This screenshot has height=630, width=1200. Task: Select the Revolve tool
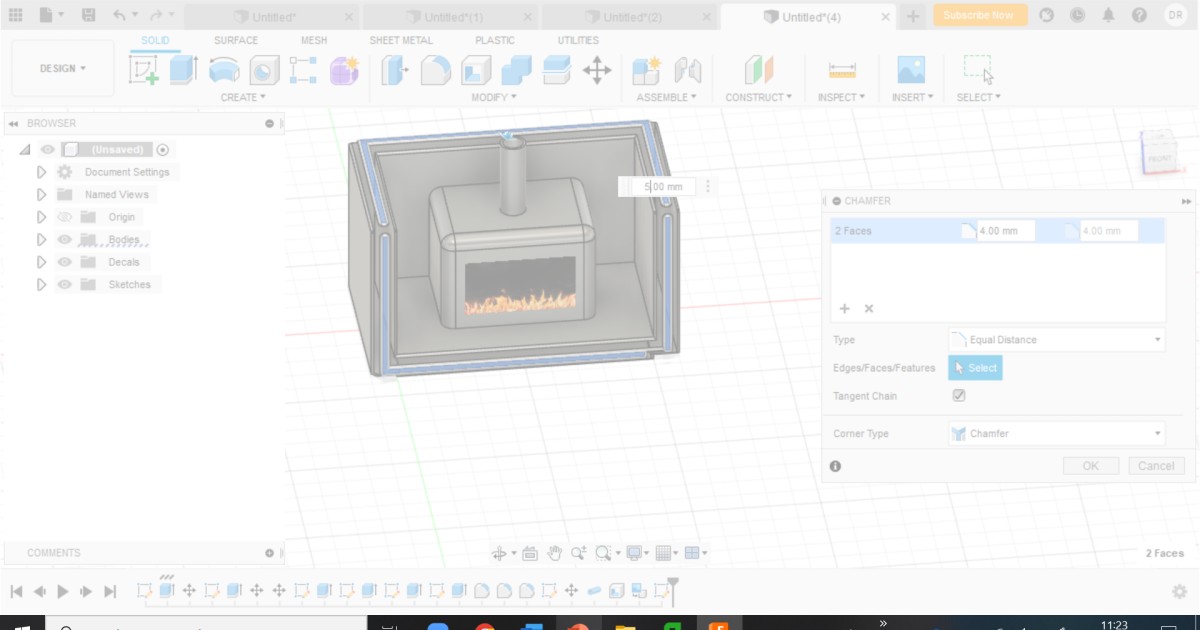click(x=224, y=70)
